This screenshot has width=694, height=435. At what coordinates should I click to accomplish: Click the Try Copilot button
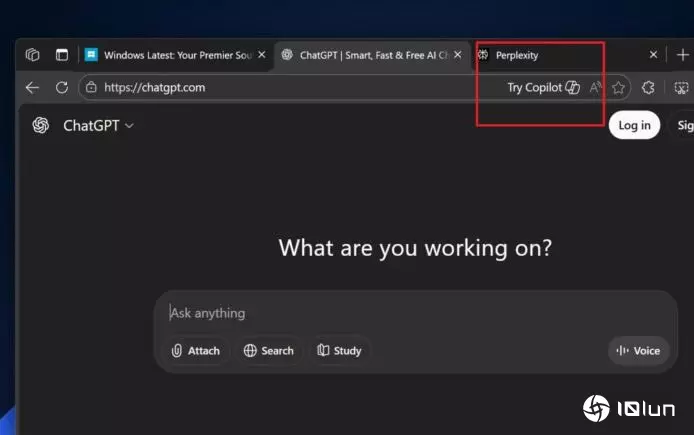[544, 88]
